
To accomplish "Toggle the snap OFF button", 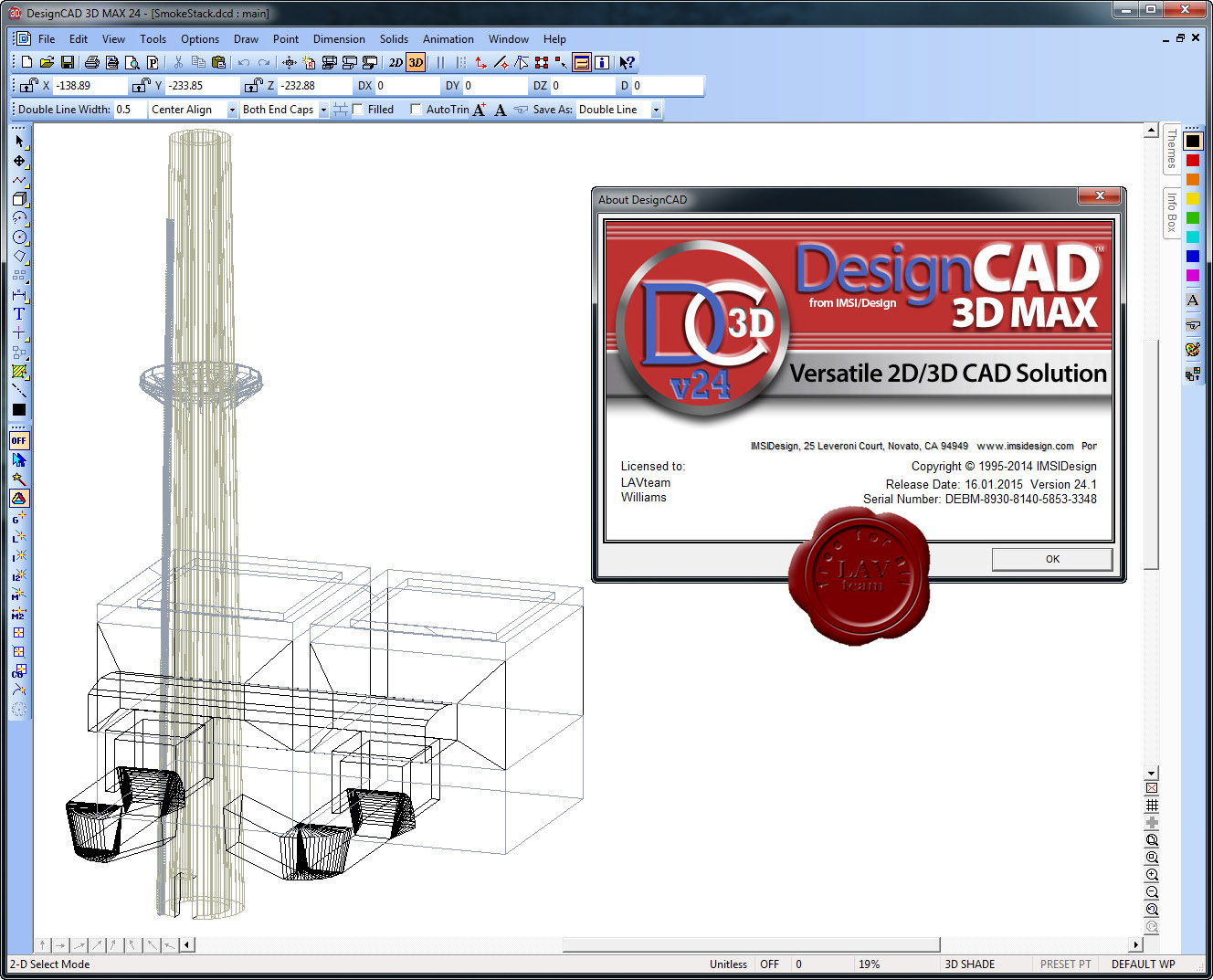I will pos(19,440).
